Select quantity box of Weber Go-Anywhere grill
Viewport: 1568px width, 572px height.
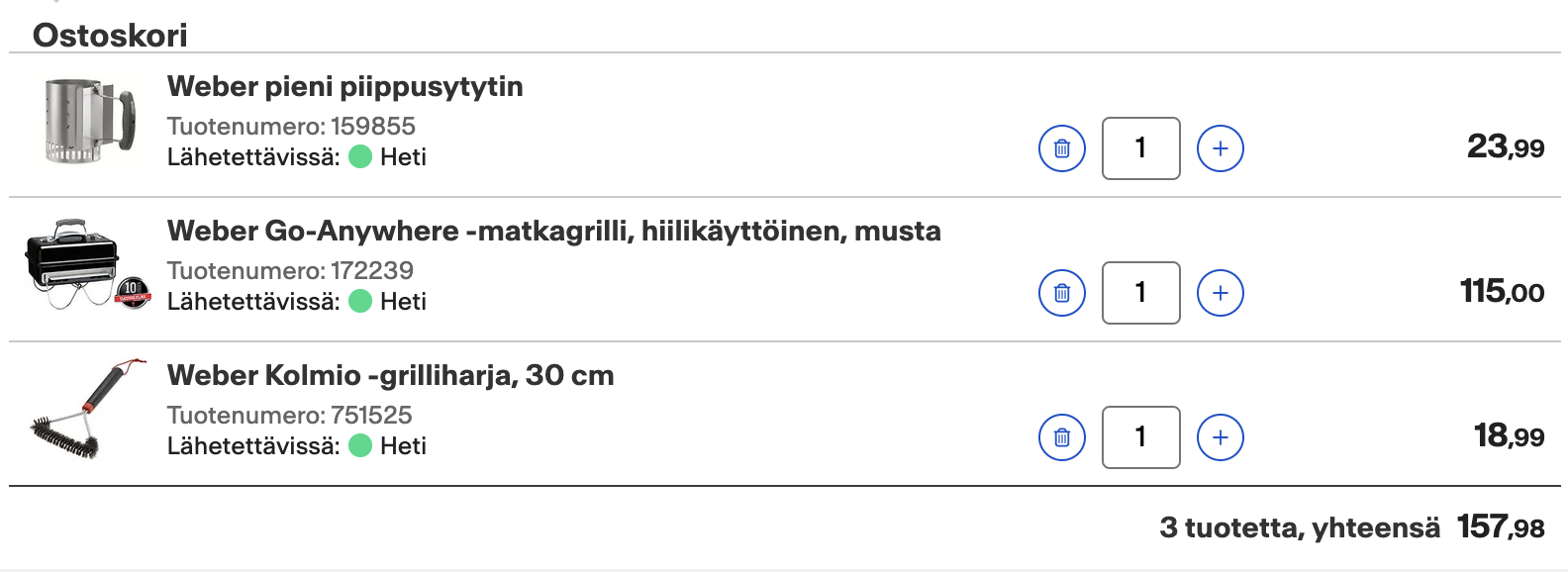[x=1141, y=293]
